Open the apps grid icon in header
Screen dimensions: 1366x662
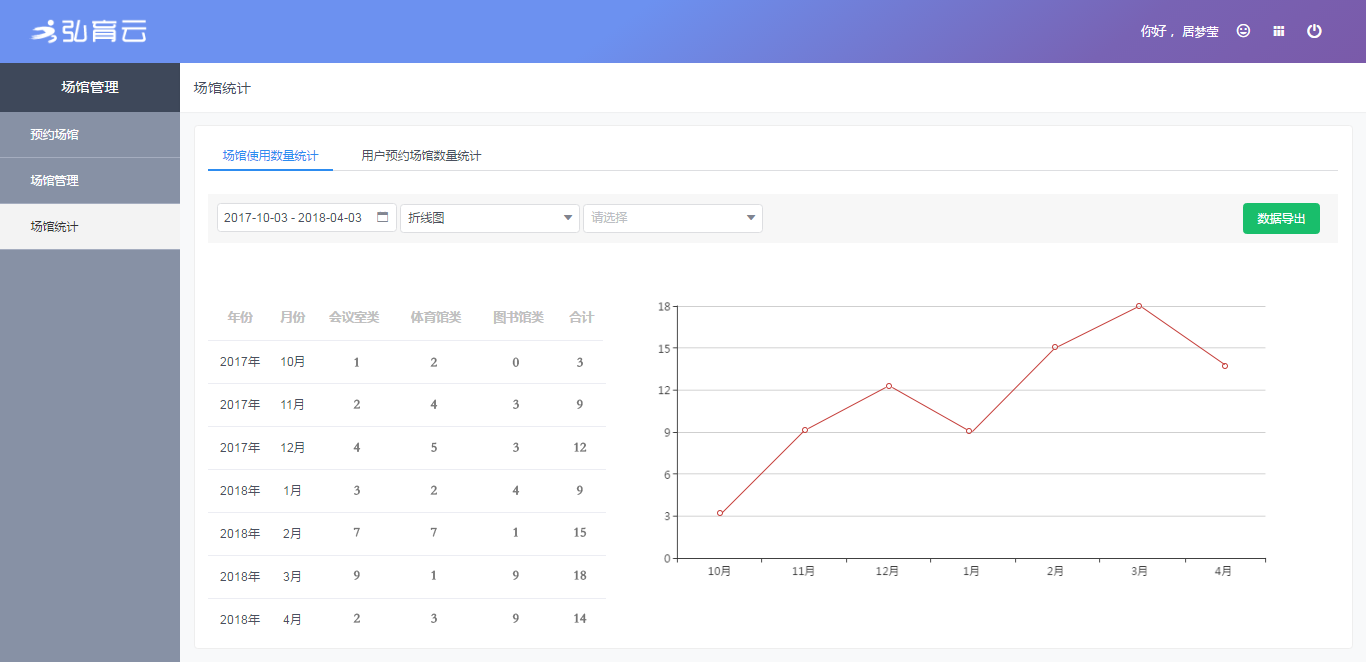coord(1278,31)
